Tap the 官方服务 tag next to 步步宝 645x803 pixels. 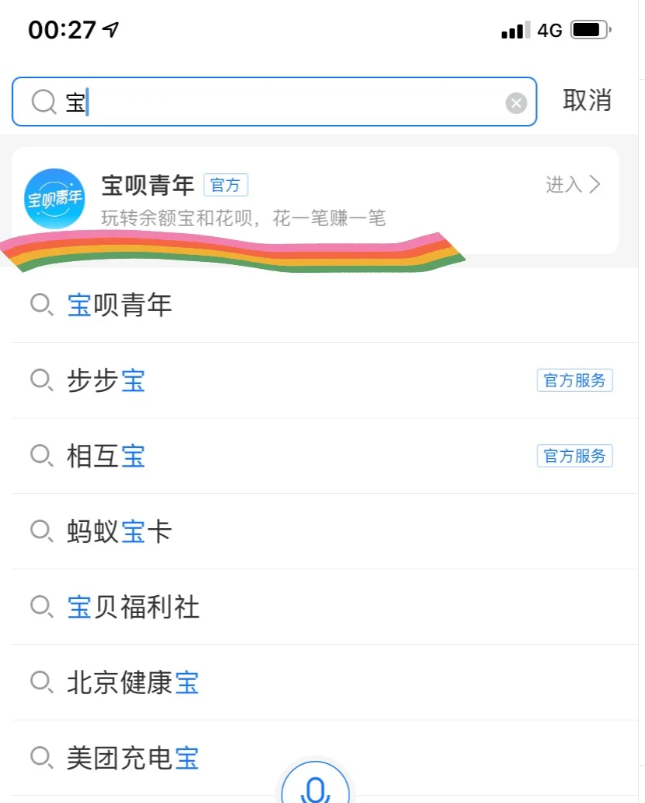(574, 381)
